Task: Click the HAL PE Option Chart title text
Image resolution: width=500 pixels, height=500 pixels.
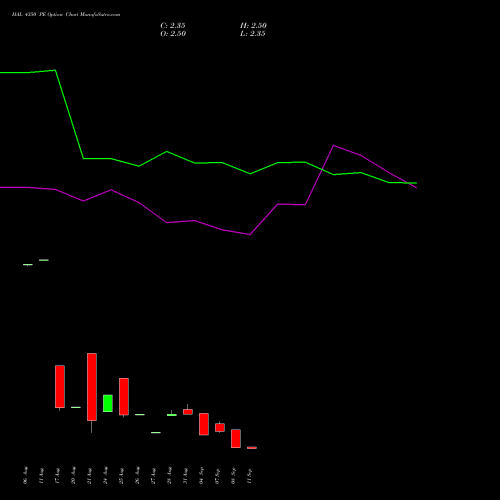Action: pos(66,15)
